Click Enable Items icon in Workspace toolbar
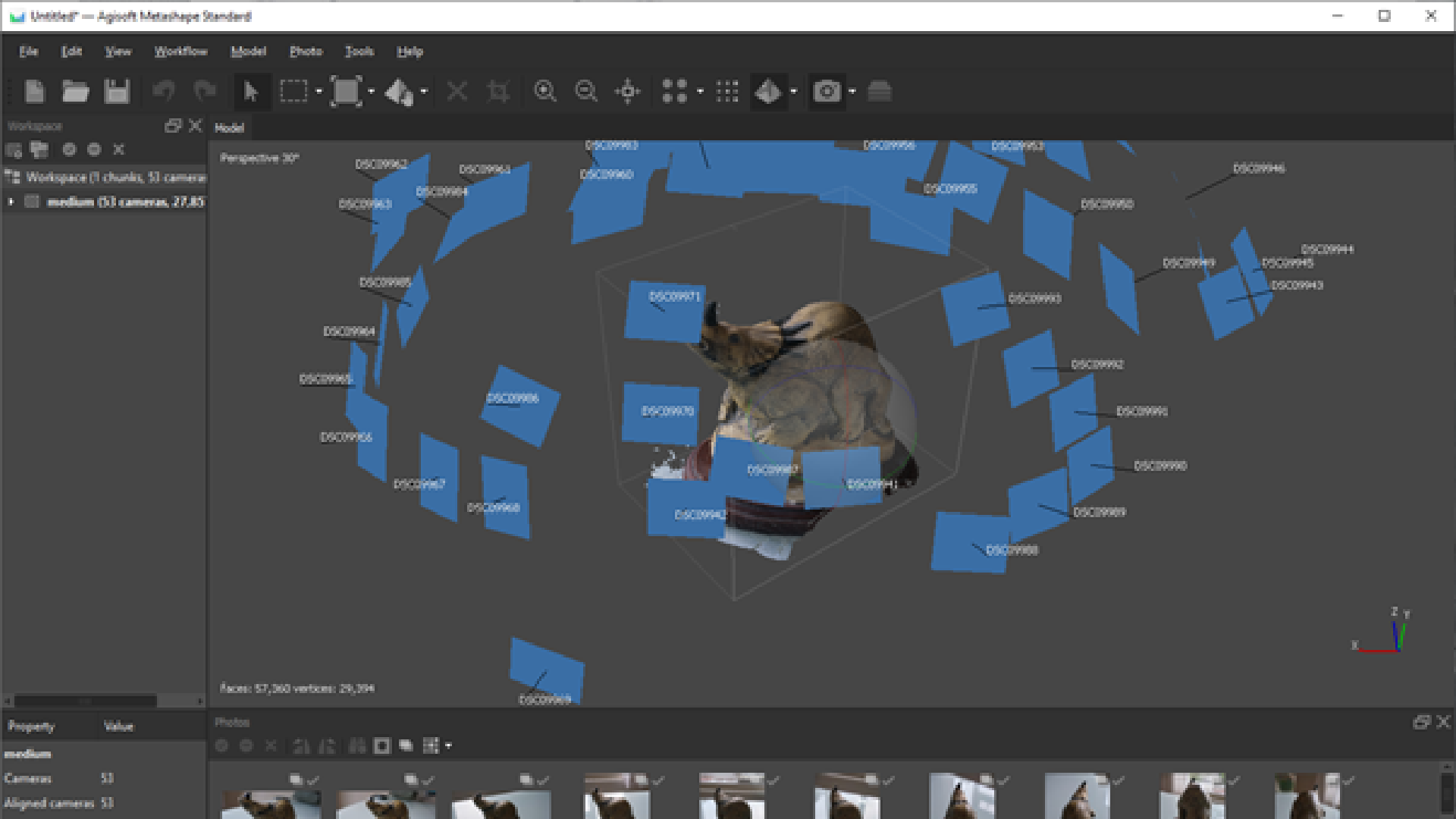 tap(69, 150)
